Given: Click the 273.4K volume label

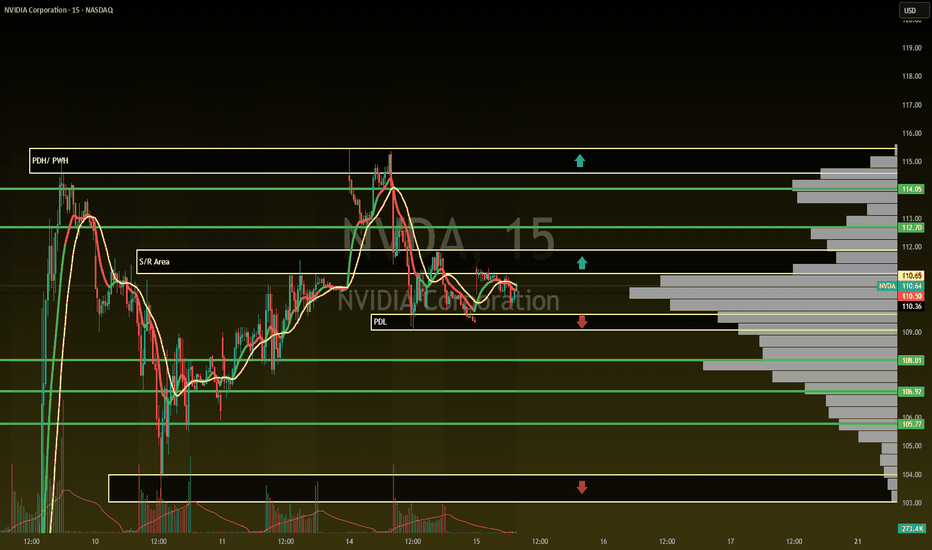Looking at the screenshot, I should point(912,529).
